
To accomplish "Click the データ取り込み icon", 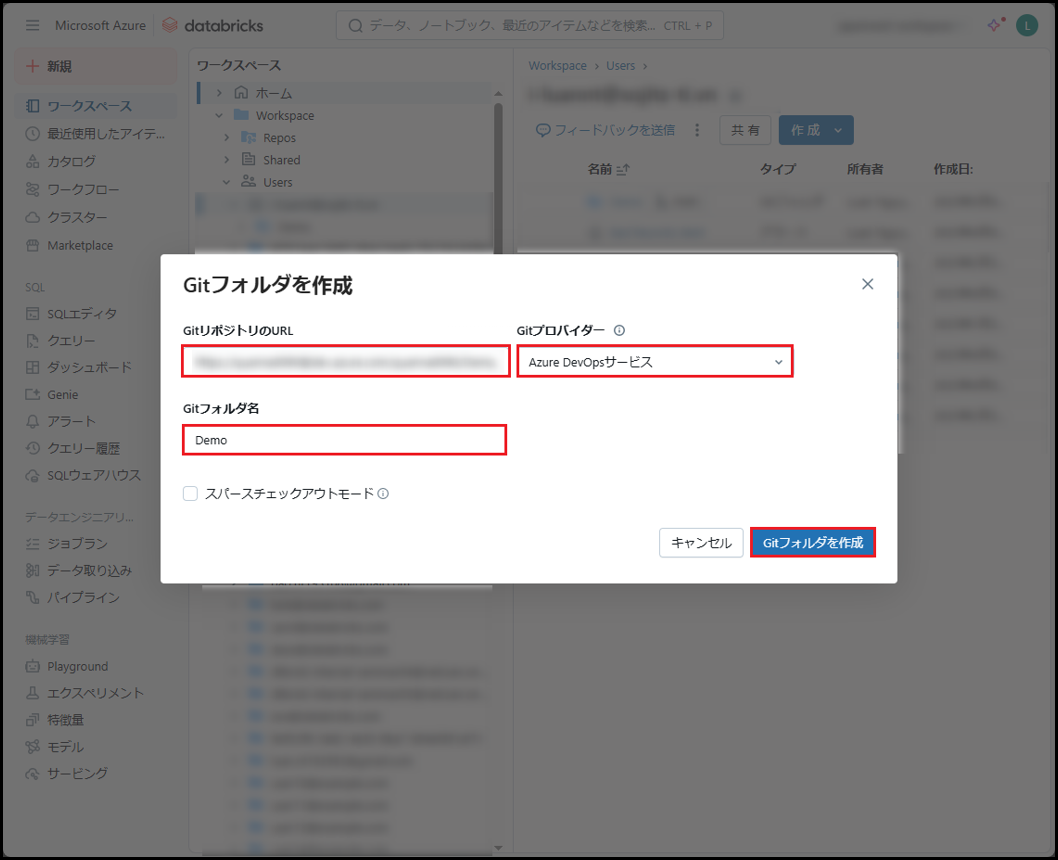I will pos(32,571).
